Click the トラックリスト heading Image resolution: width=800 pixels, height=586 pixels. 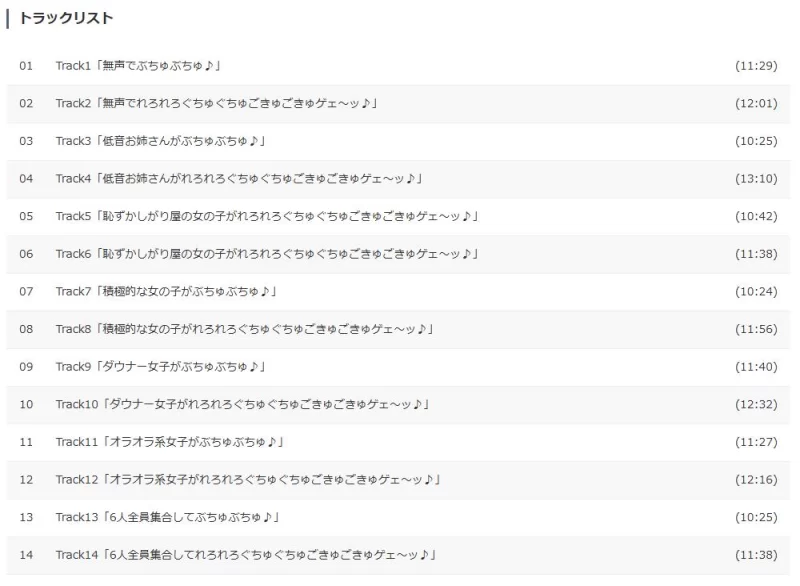click(65, 18)
